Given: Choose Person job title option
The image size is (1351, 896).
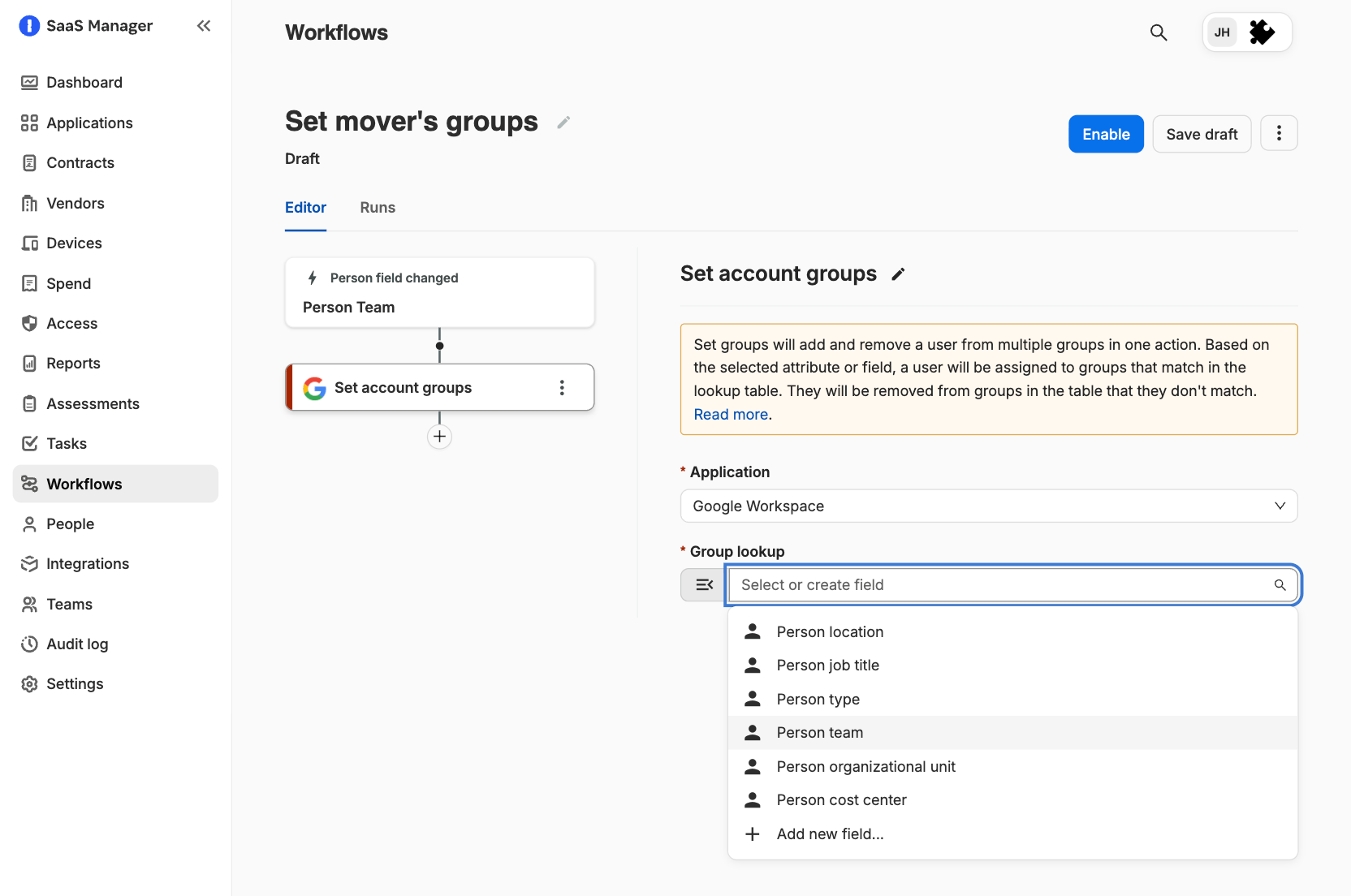Looking at the screenshot, I should tap(1012, 666).
